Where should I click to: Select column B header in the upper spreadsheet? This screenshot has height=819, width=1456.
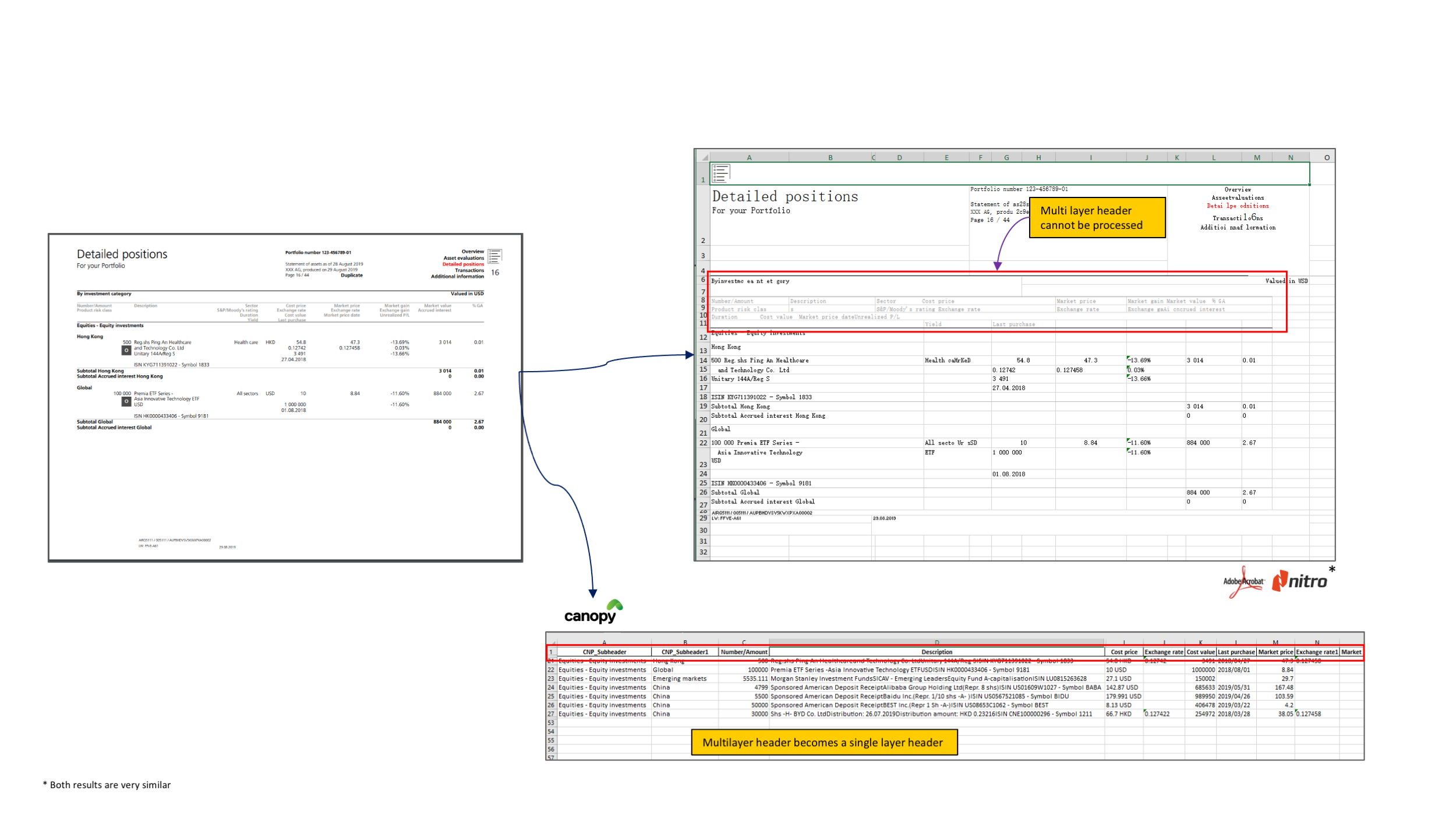pyautogui.click(x=830, y=157)
